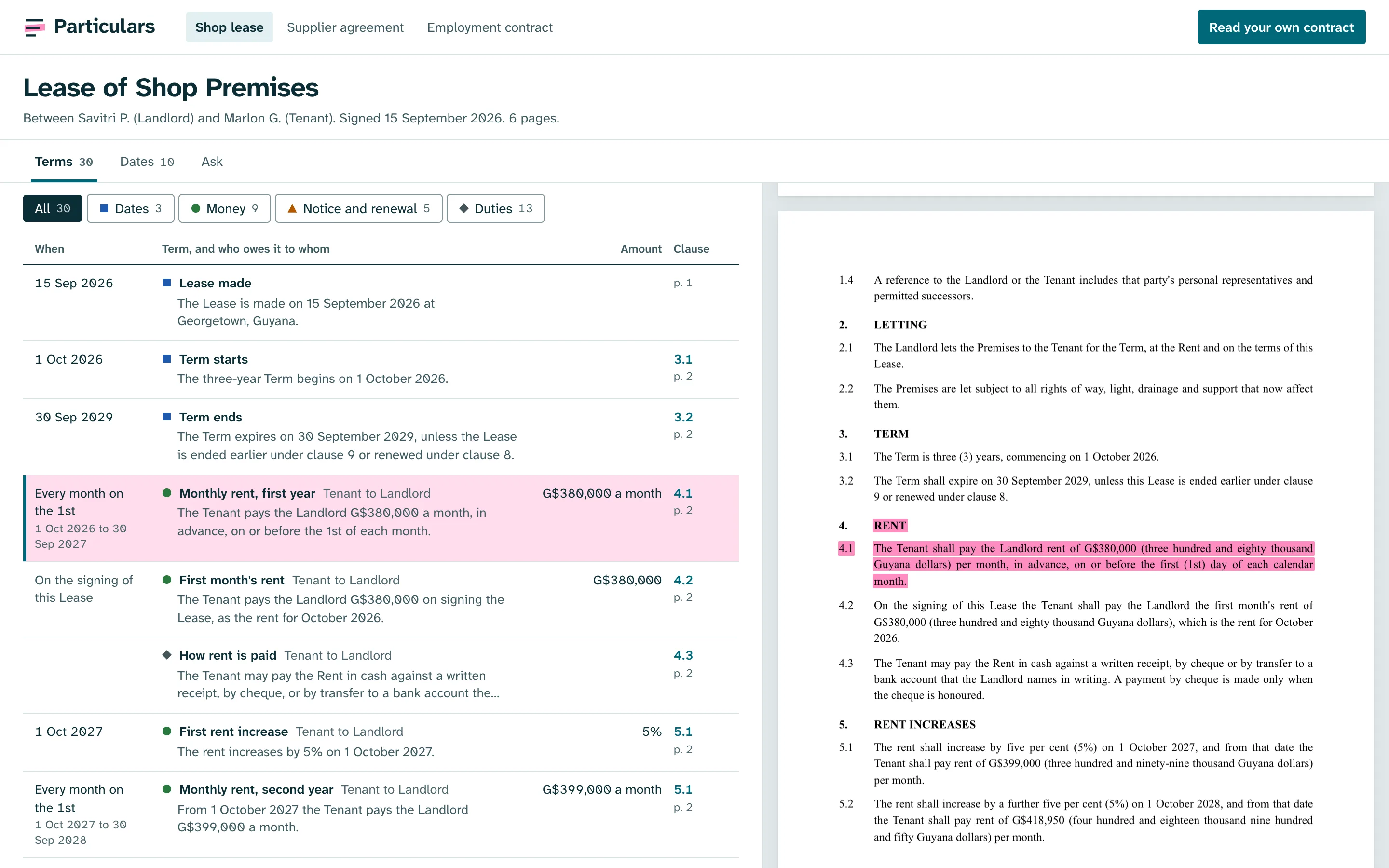This screenshot has height=868, width=1389.
Task: Open clause 4.1 link in first year rent row
Action: coord(683,494)
